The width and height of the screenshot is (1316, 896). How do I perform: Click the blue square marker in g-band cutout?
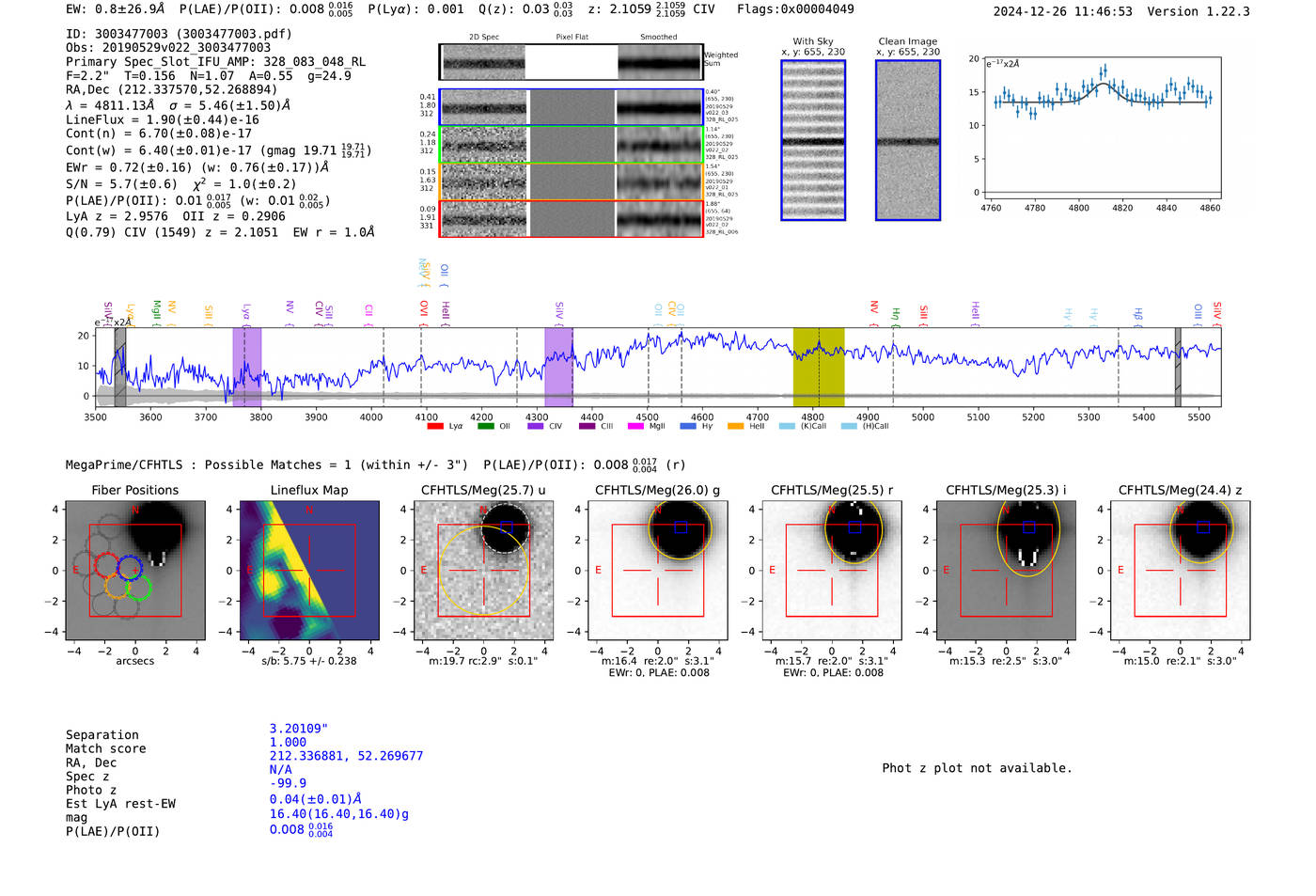click(681, 527)
